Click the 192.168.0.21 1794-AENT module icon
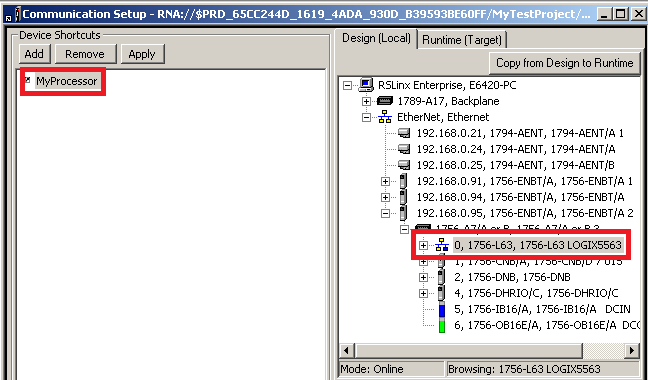This screenshot has height=380, width=648. [404, 133]
